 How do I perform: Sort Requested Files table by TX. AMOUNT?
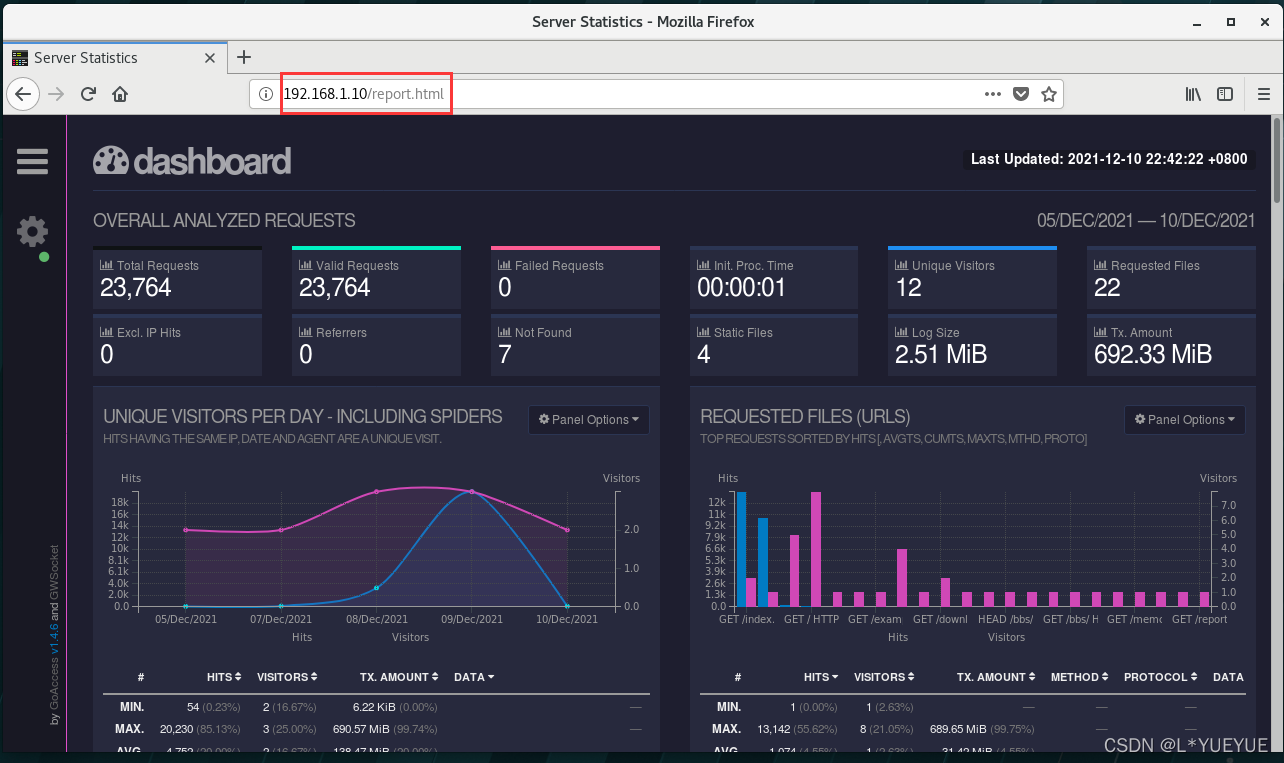click(x=996, y=677)
